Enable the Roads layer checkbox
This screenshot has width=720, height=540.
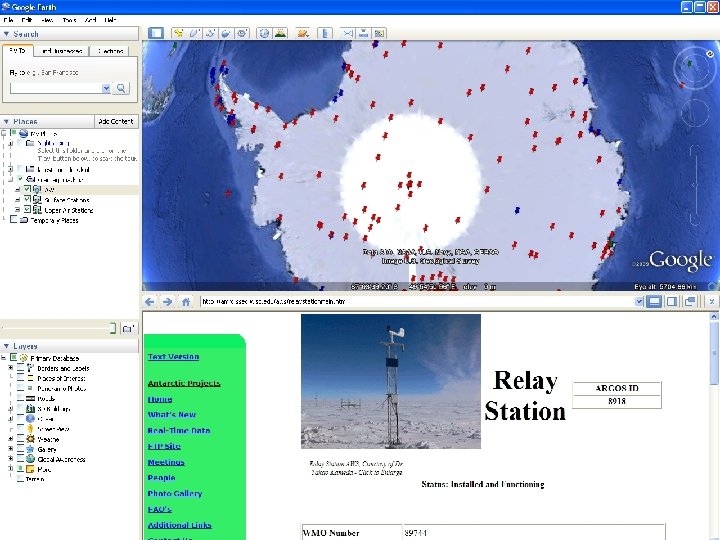coord(20,399)
